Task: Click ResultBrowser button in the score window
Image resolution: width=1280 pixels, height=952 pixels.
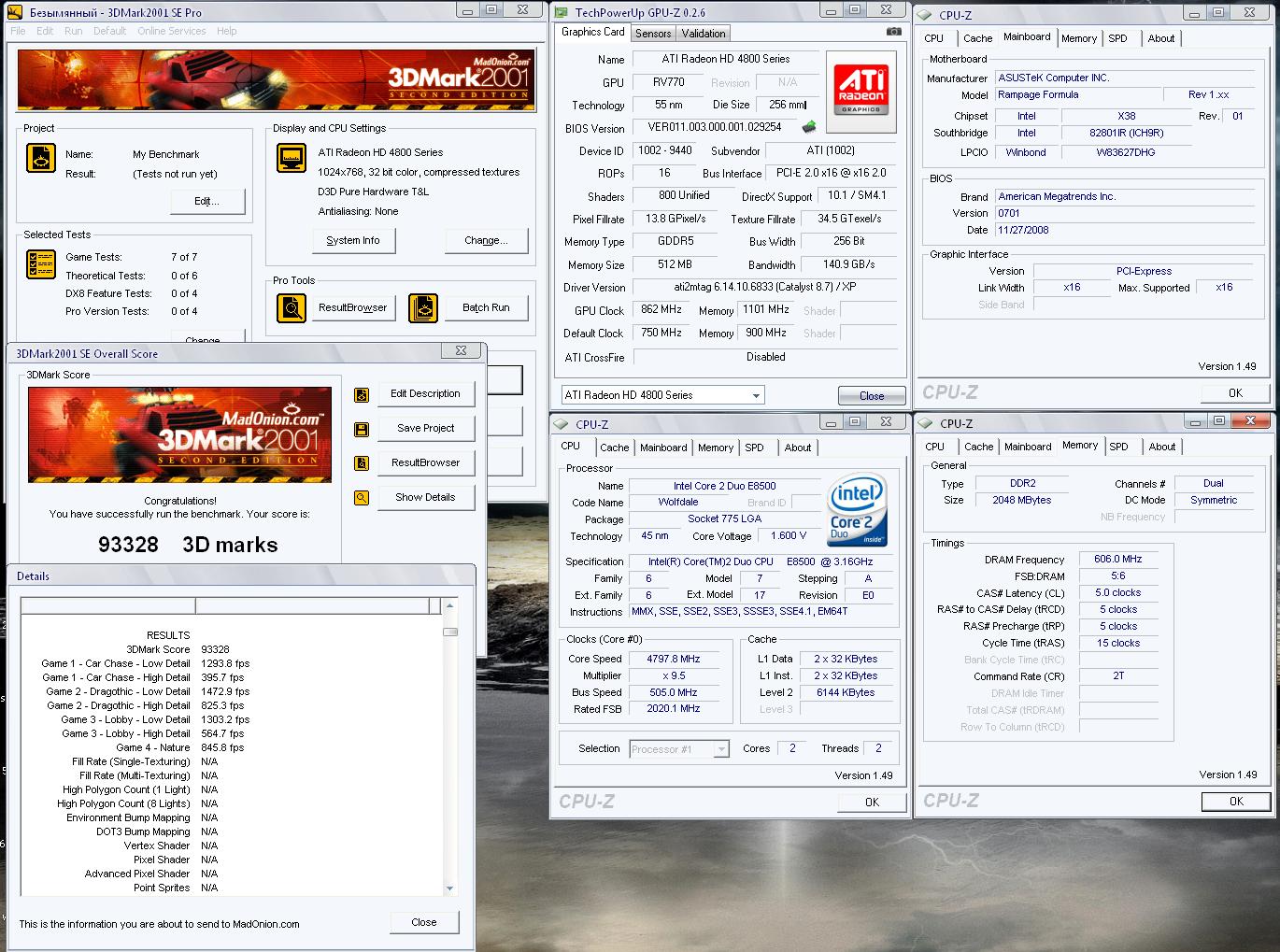Action: 425,462
